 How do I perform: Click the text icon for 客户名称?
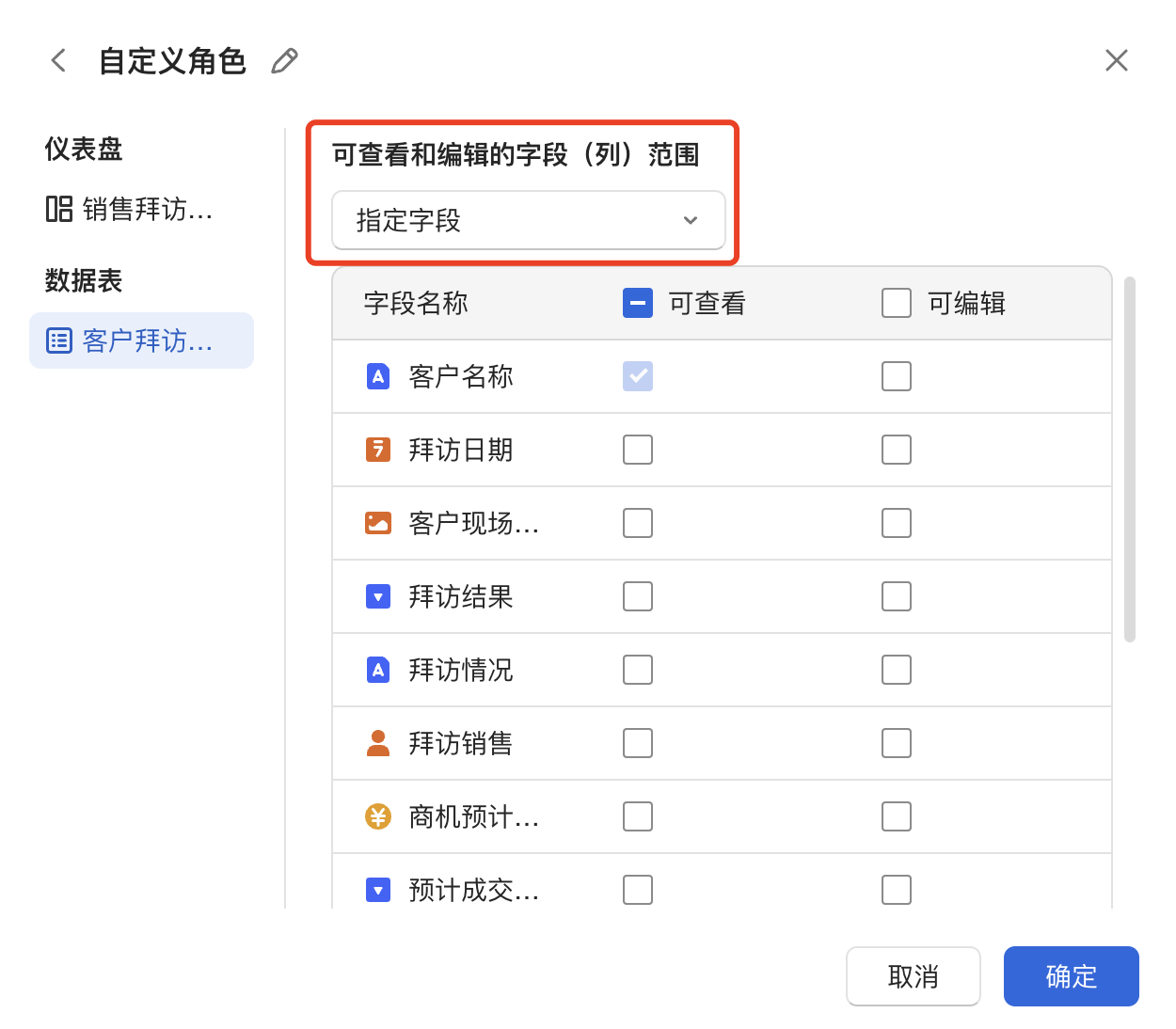pos(378,376)
